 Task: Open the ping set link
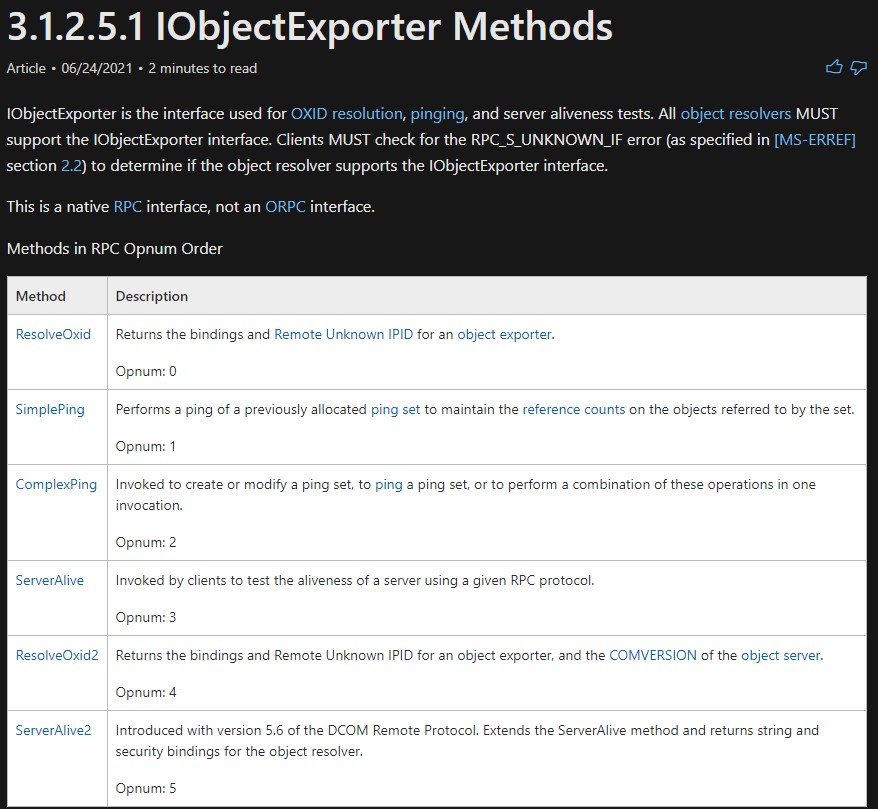pos(395,409)
